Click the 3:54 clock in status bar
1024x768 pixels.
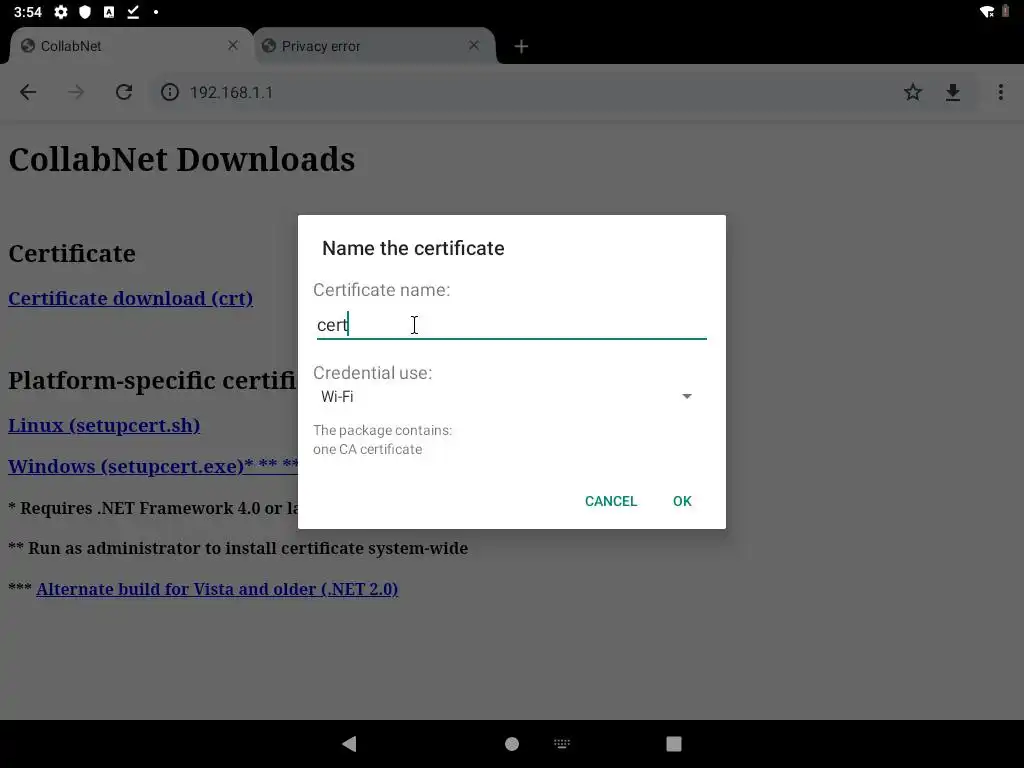click(27, 12)
